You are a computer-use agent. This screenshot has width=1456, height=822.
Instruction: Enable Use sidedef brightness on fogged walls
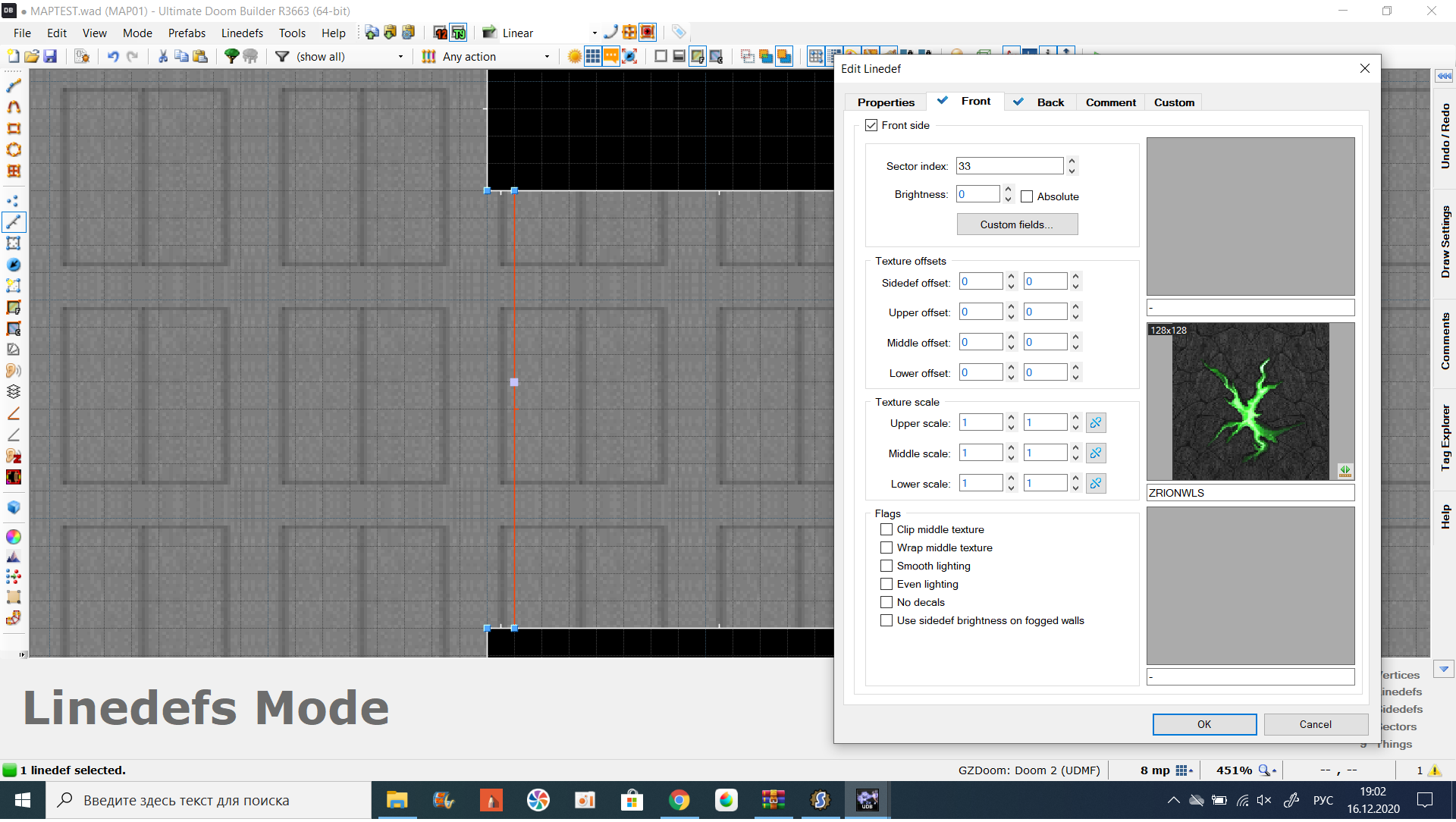coord(886,621)
